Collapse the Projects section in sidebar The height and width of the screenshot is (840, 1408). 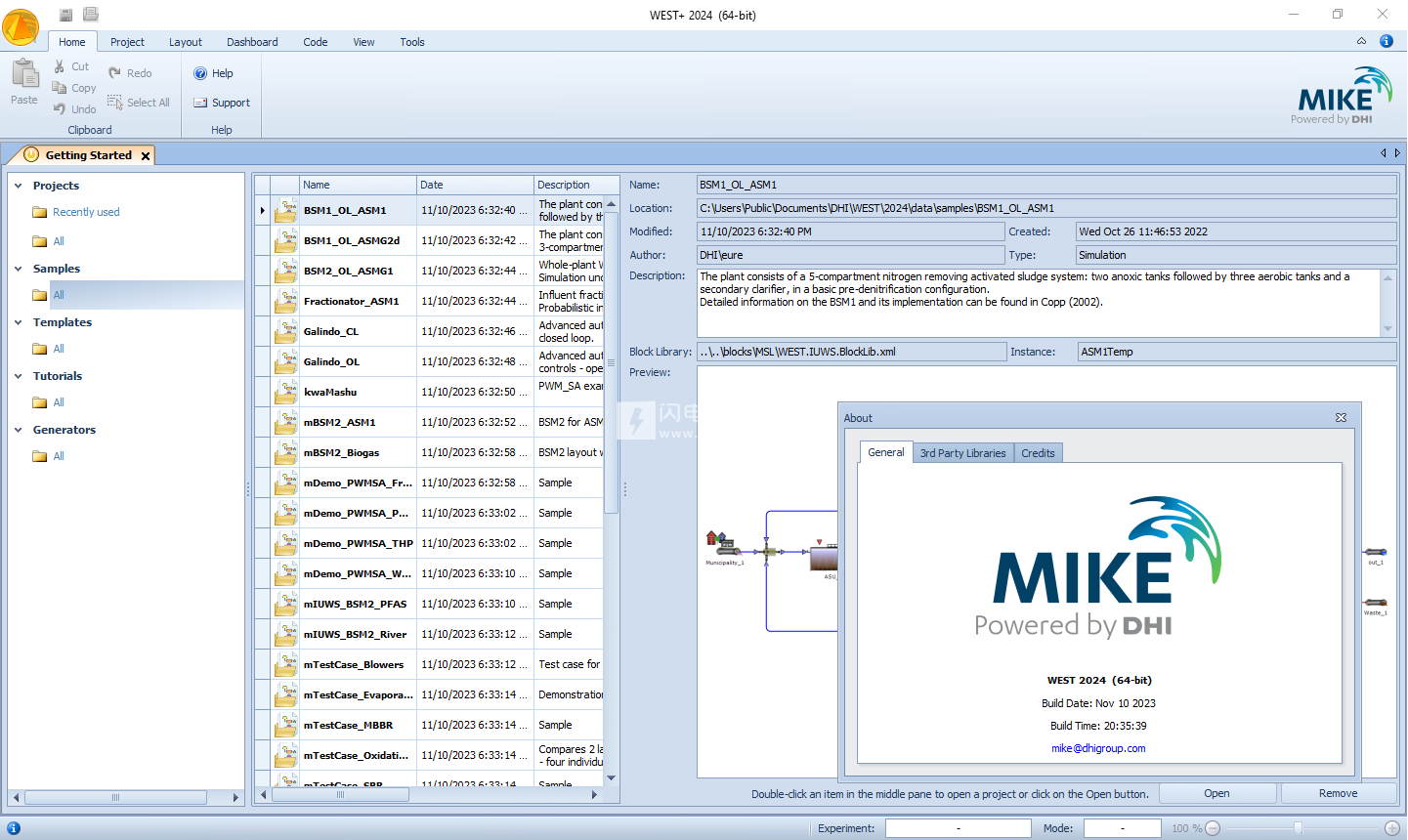click(18, 186)
